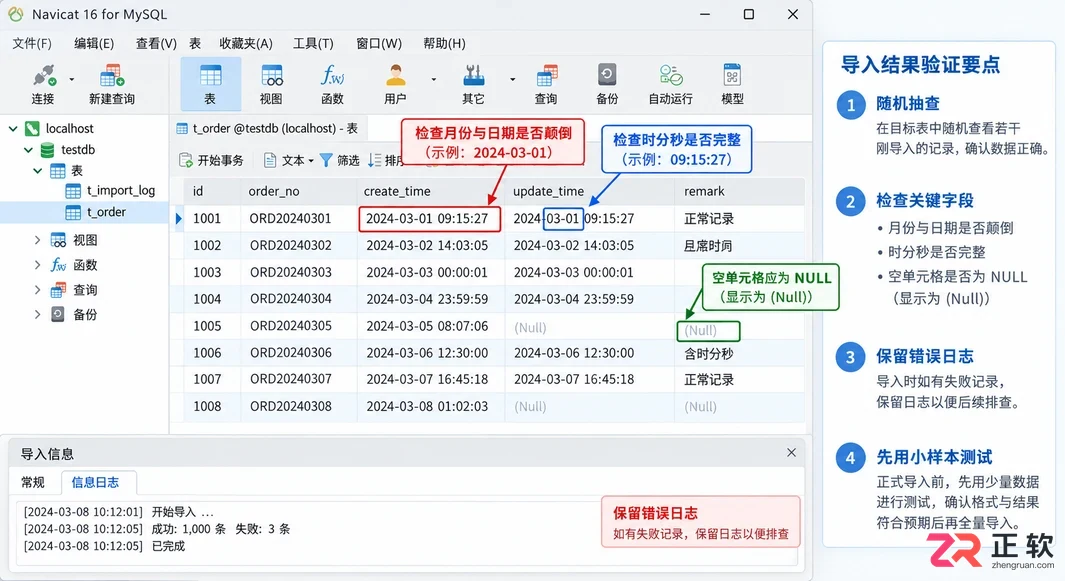1065x581 pixels.
Task: Select the localhost connection icon
Action: (32, 128)
